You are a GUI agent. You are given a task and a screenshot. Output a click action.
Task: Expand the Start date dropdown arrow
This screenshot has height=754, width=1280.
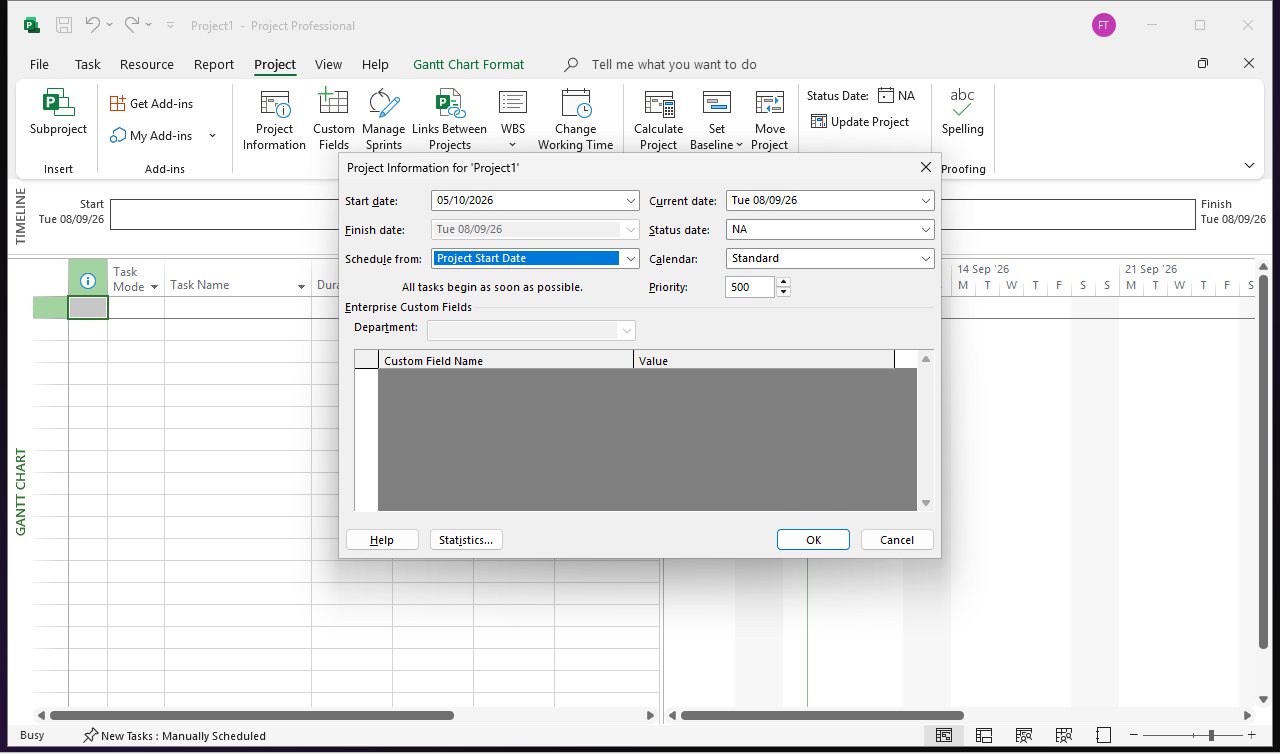coord(630,200)
